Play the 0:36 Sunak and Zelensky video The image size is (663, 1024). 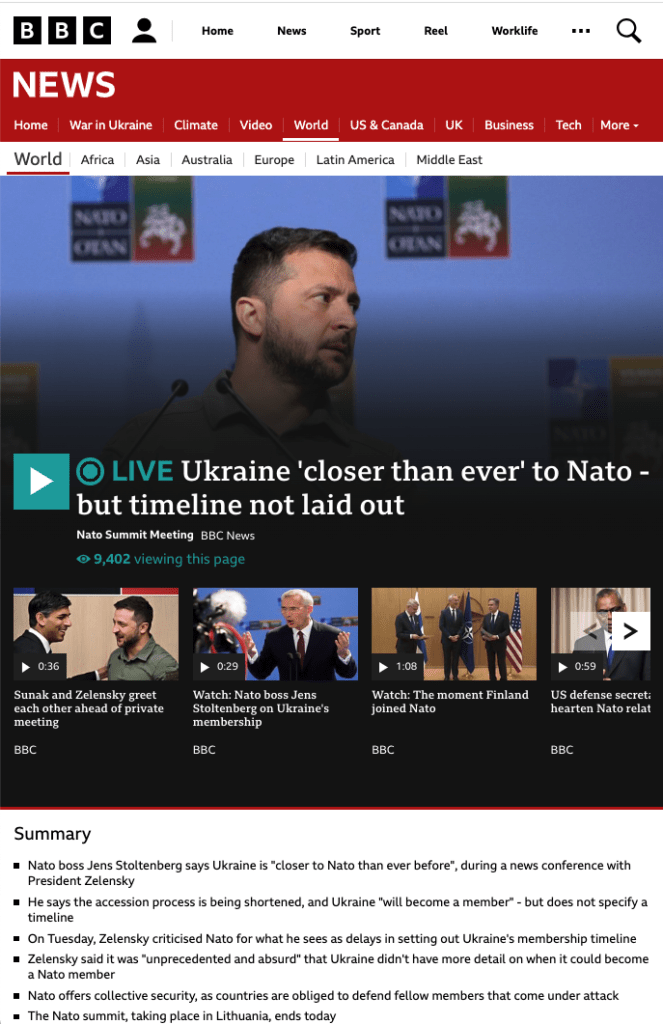[x=96, y=634]
